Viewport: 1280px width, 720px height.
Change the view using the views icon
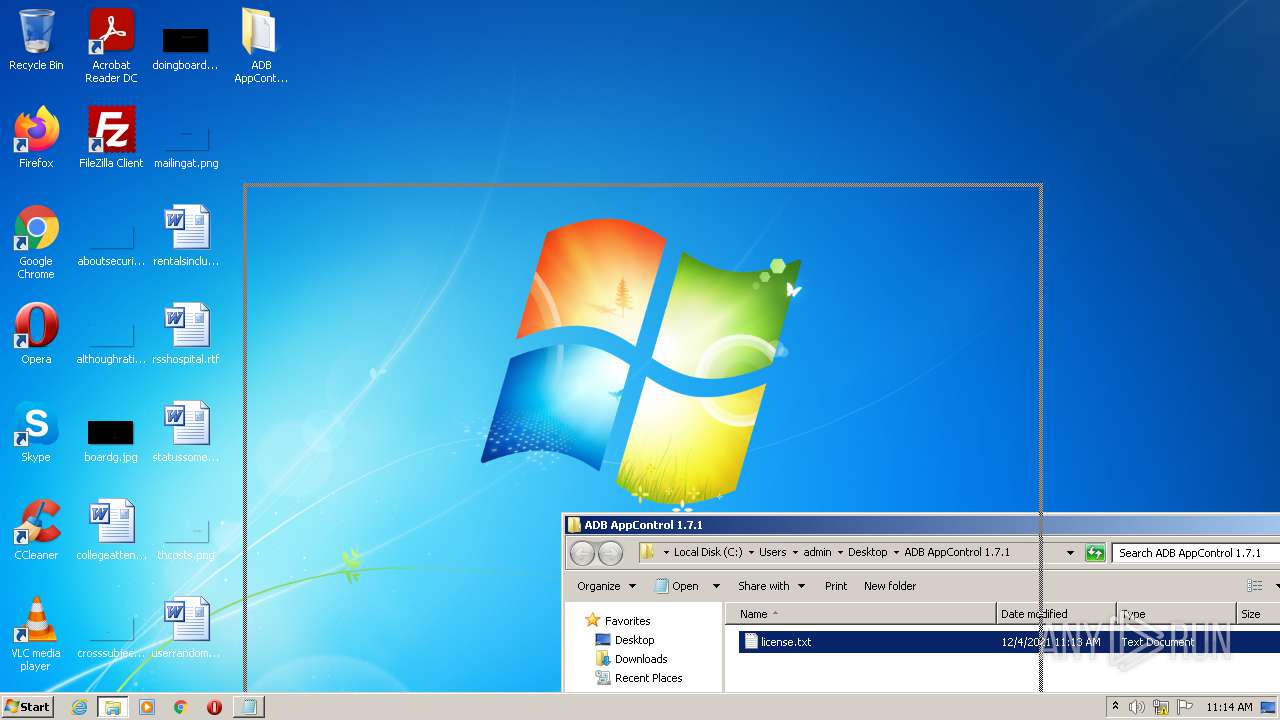pyautogui.click(x=1254, y=586)
